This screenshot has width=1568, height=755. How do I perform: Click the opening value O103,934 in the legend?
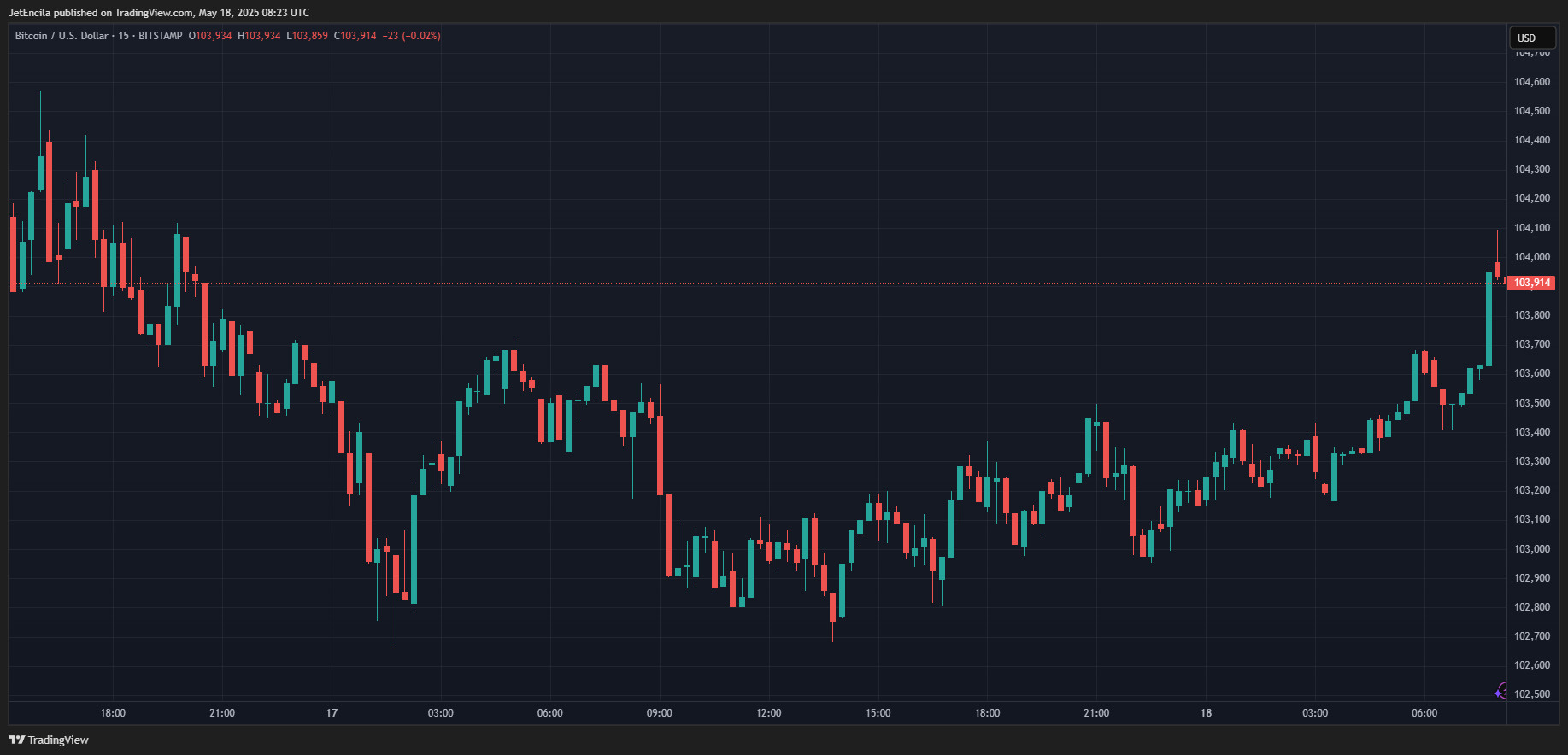(210, 36)
